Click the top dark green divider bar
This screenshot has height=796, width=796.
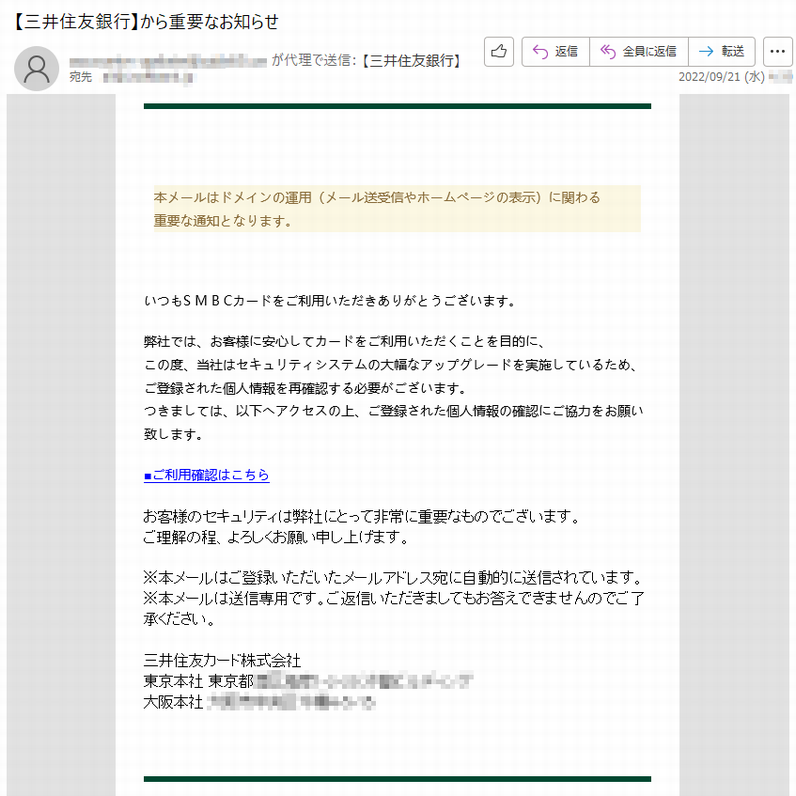click(397, 106)
